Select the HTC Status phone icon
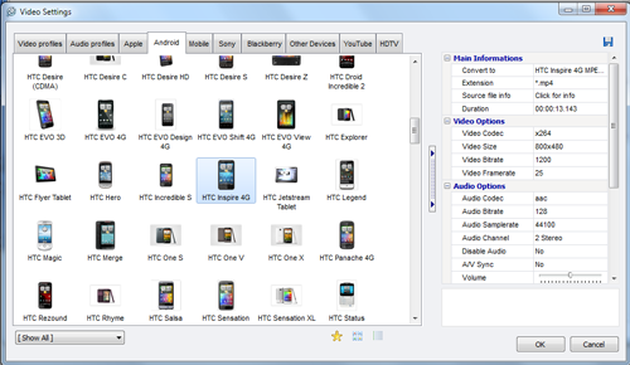Image resolution: width=630 pixels, height=365 pixels. [346, 295]
